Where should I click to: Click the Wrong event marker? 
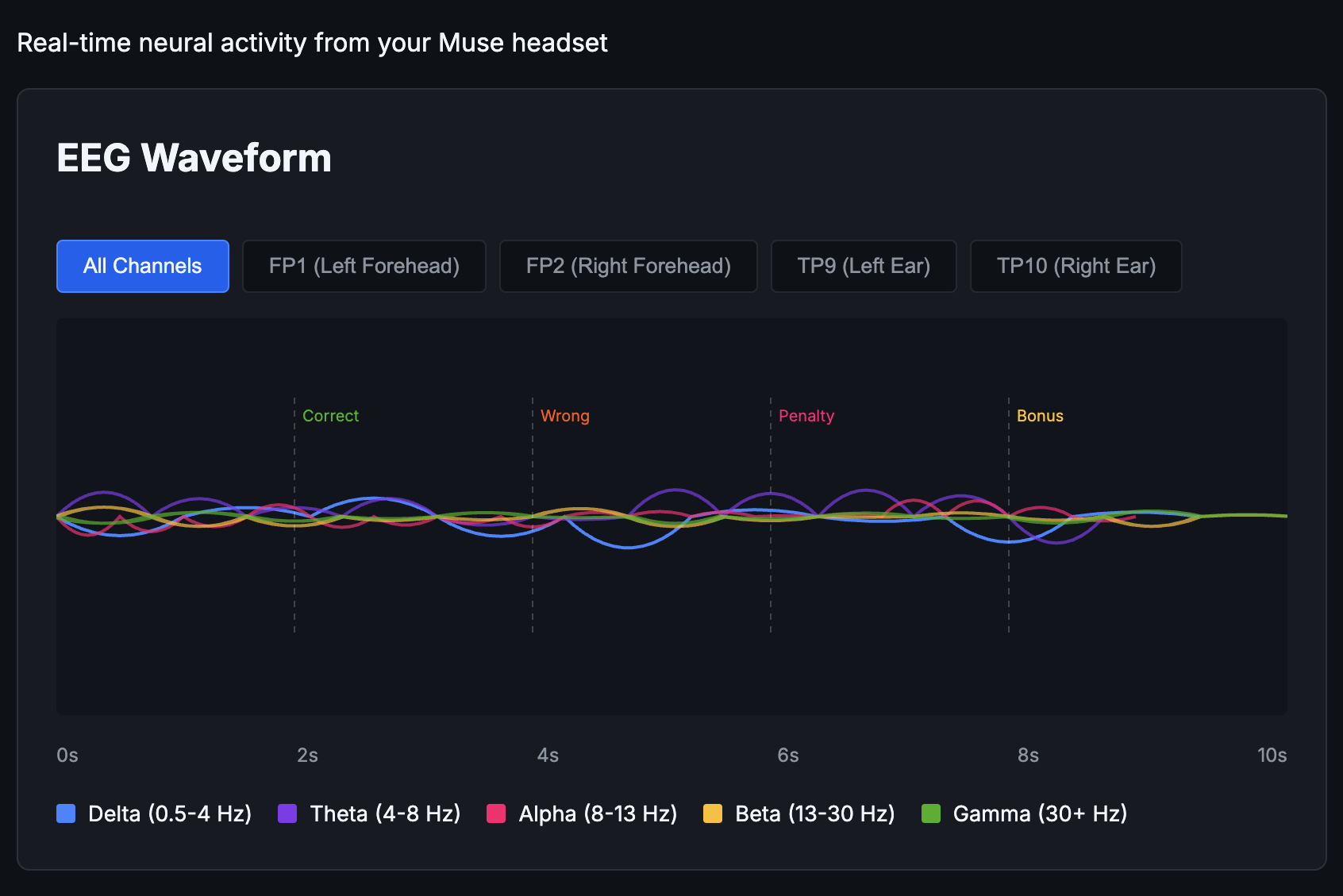tap(564, 415)
